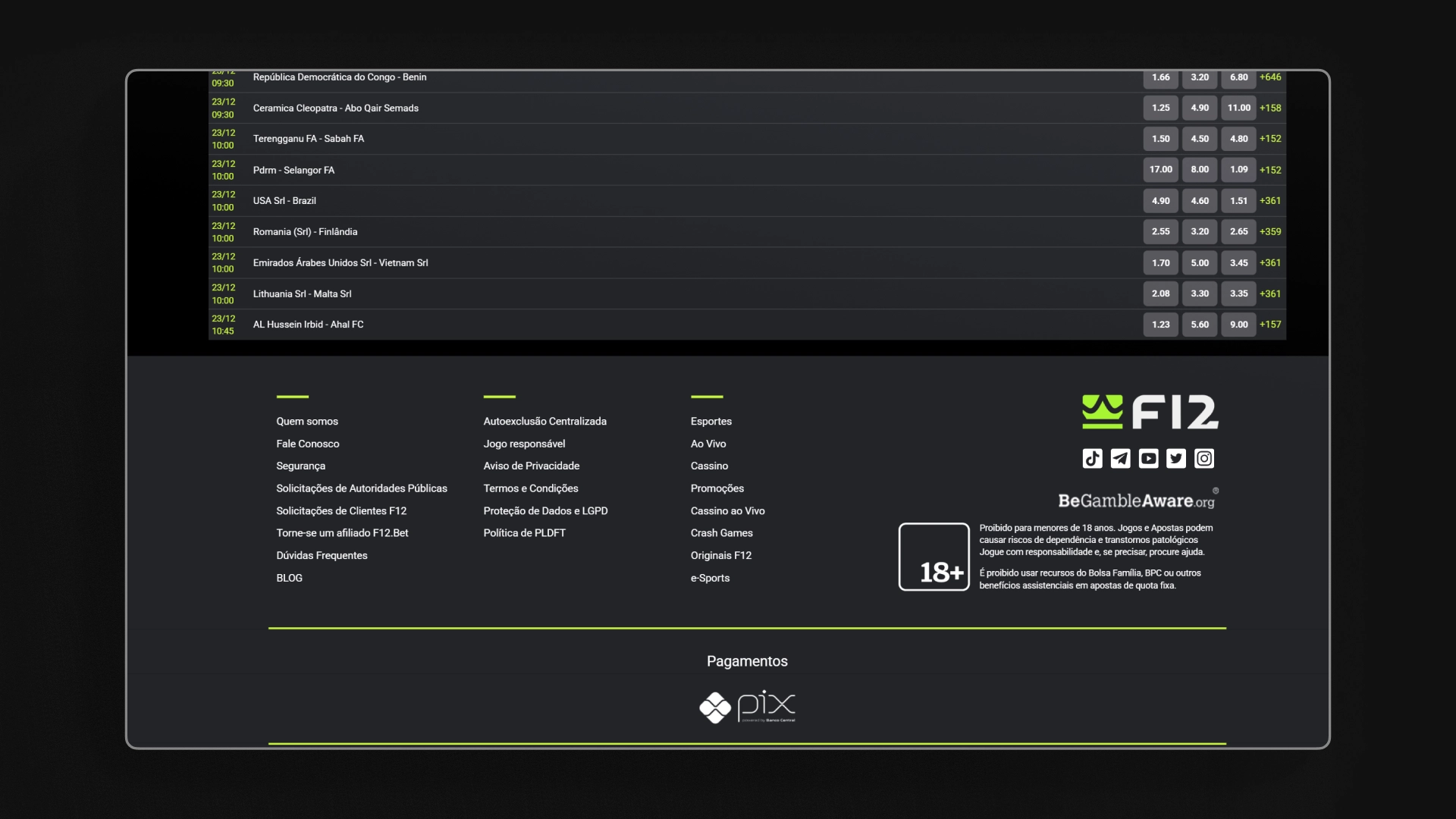This screenshot has height=819, width=1456.
Task: Open the Lithuania Srl - Malta Srl match
Action: coord(302,294)
